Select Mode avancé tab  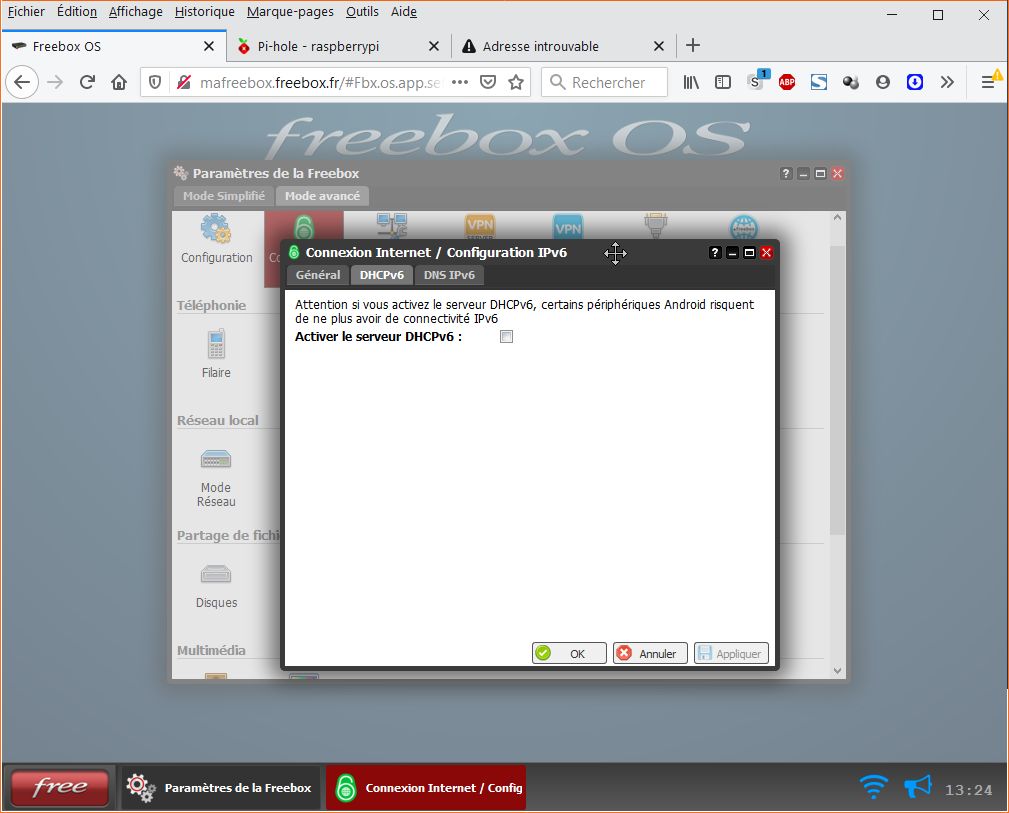322,196
